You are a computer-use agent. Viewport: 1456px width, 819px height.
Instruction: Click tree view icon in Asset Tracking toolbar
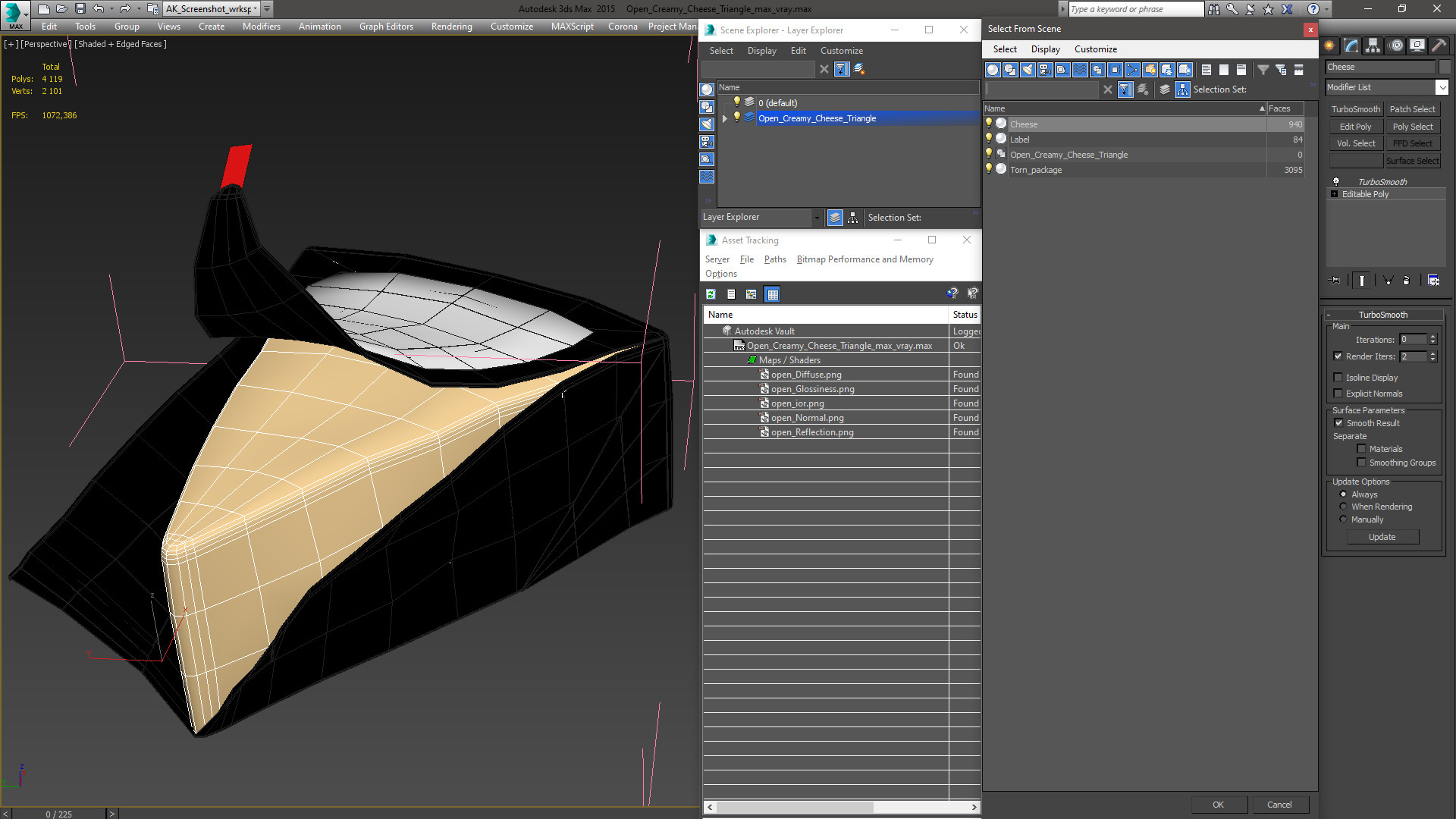tap(752, 294)
